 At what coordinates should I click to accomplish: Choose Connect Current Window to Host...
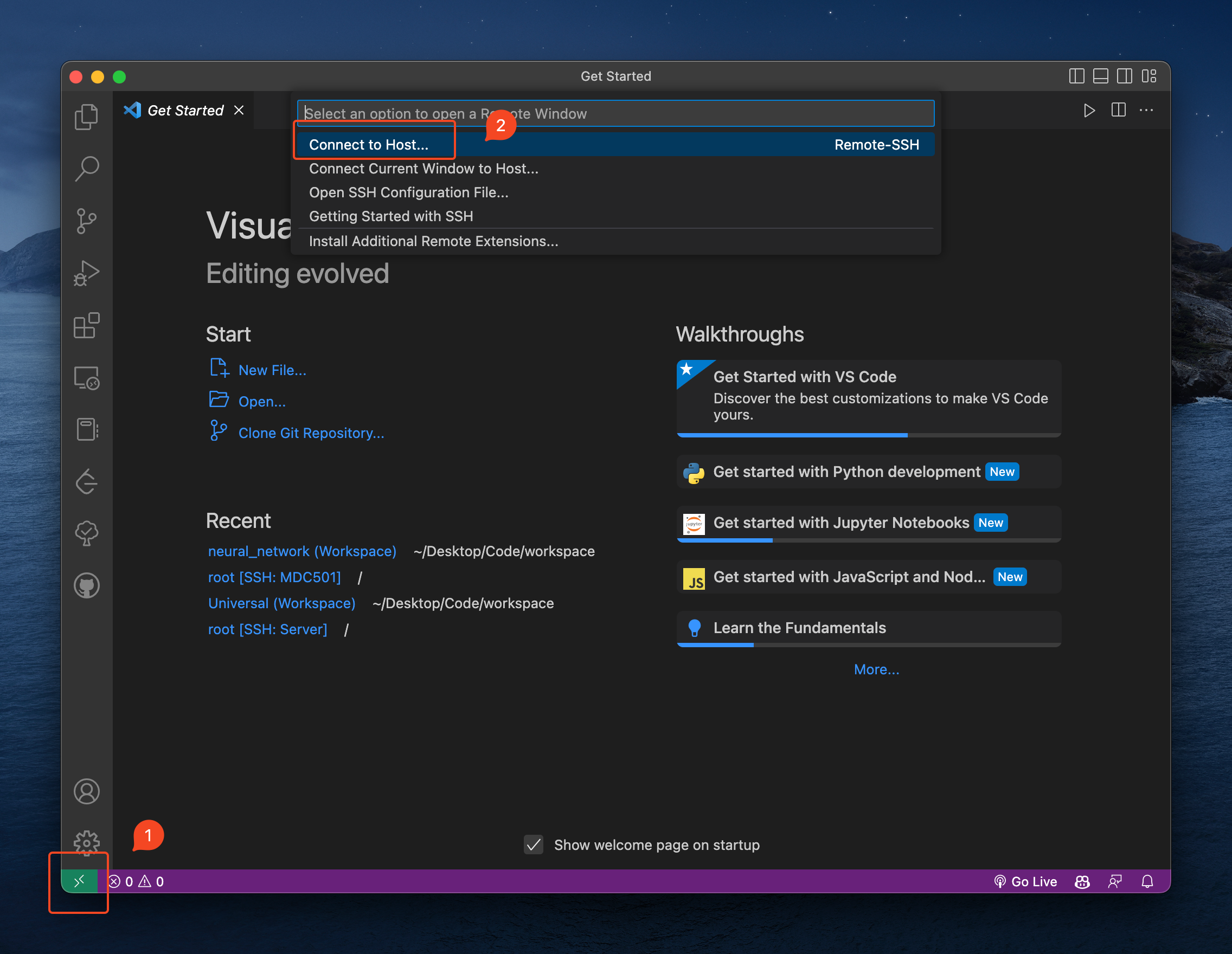615,169
